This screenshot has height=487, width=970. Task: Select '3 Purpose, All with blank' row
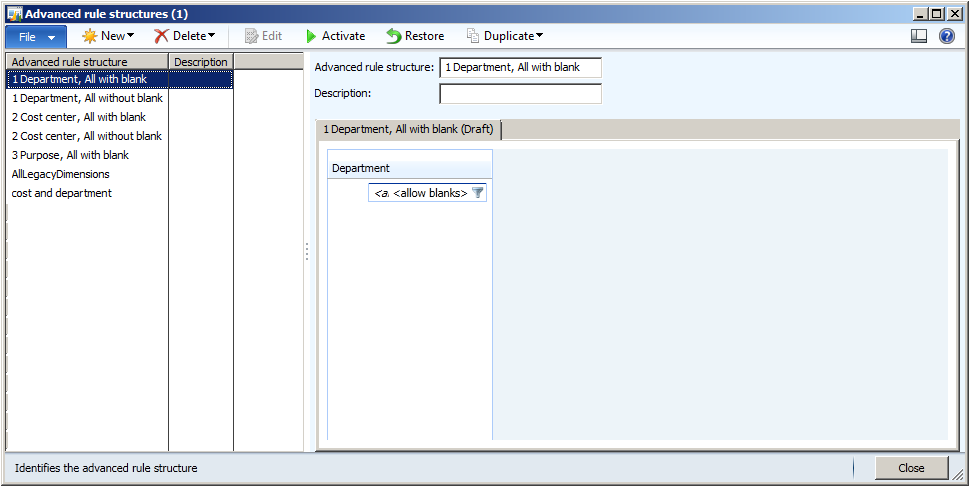coord(119,155)
